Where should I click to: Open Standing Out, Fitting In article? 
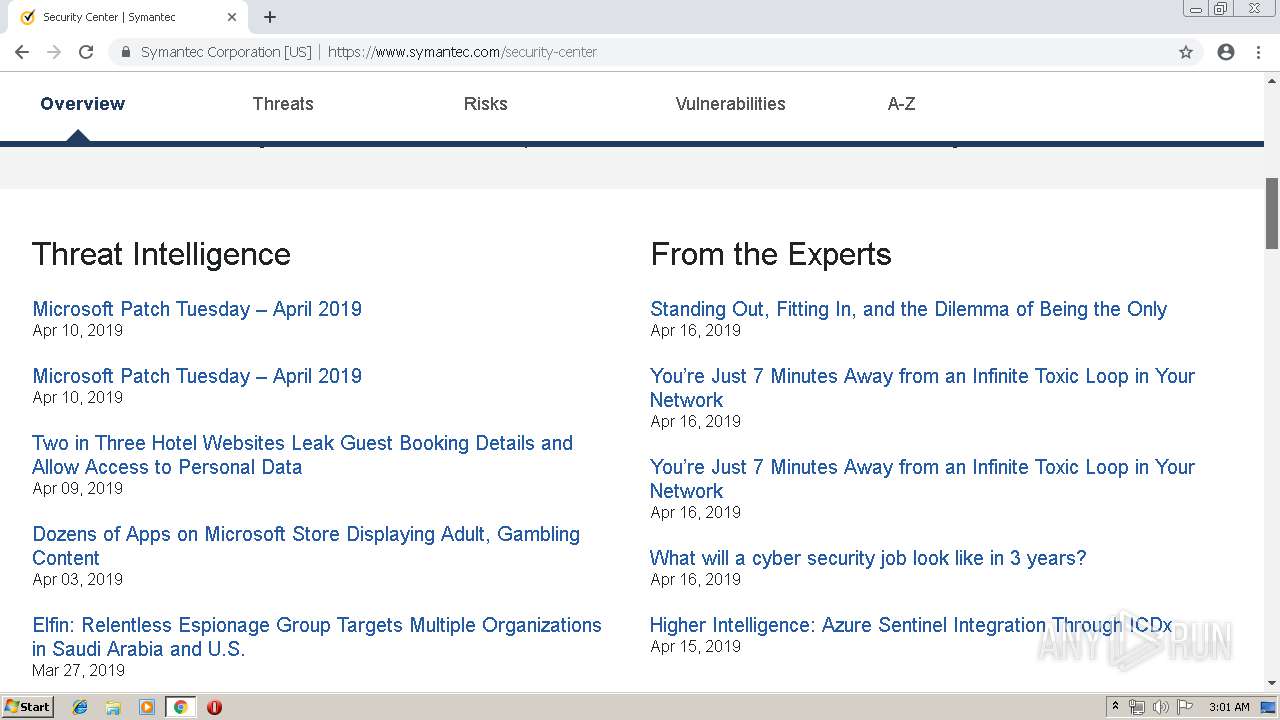pyautogui.click(x=908, y=309)
